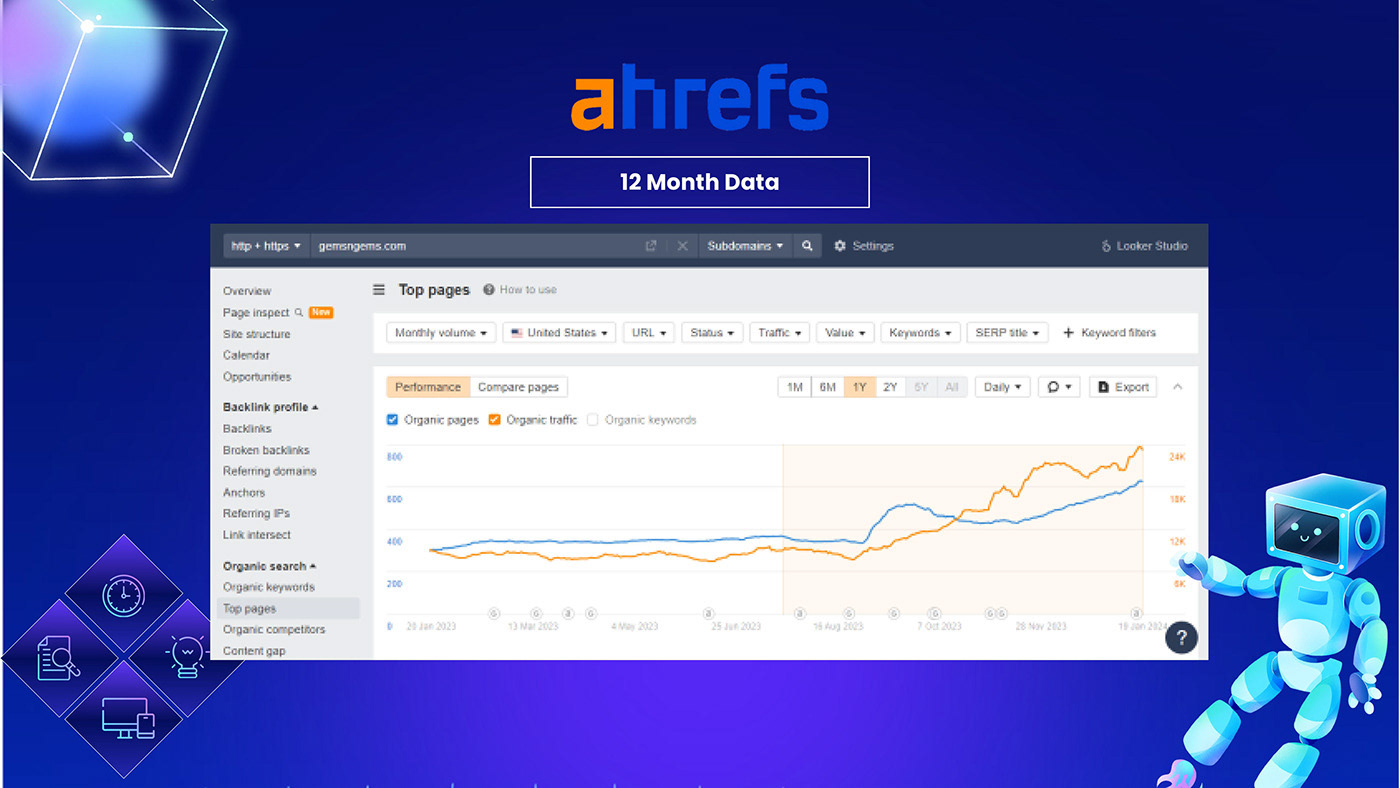
Task: Switch to the Performance tab
Action: click(428, 387)
